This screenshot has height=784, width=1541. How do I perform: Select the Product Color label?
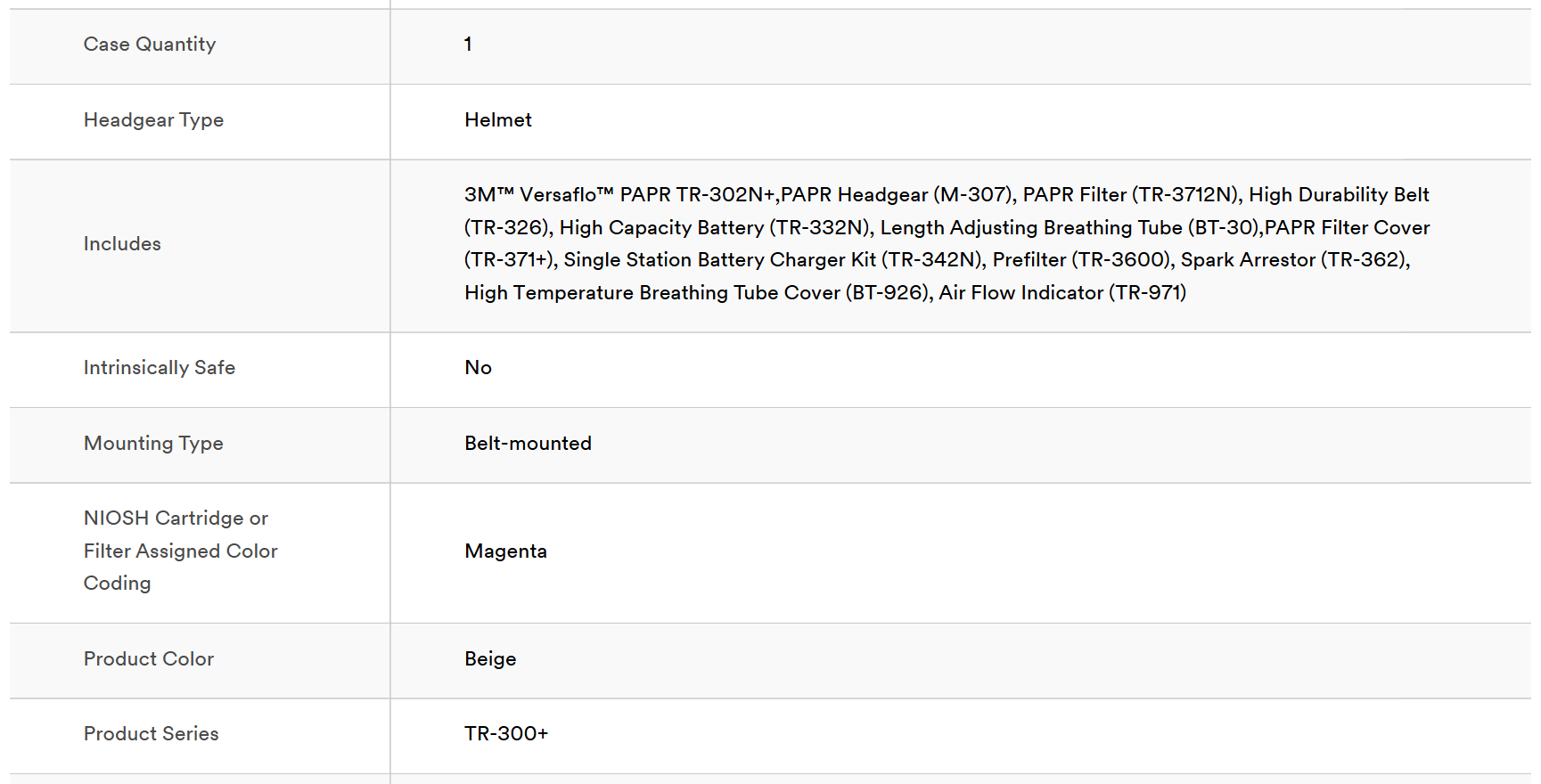click(149, 658)
